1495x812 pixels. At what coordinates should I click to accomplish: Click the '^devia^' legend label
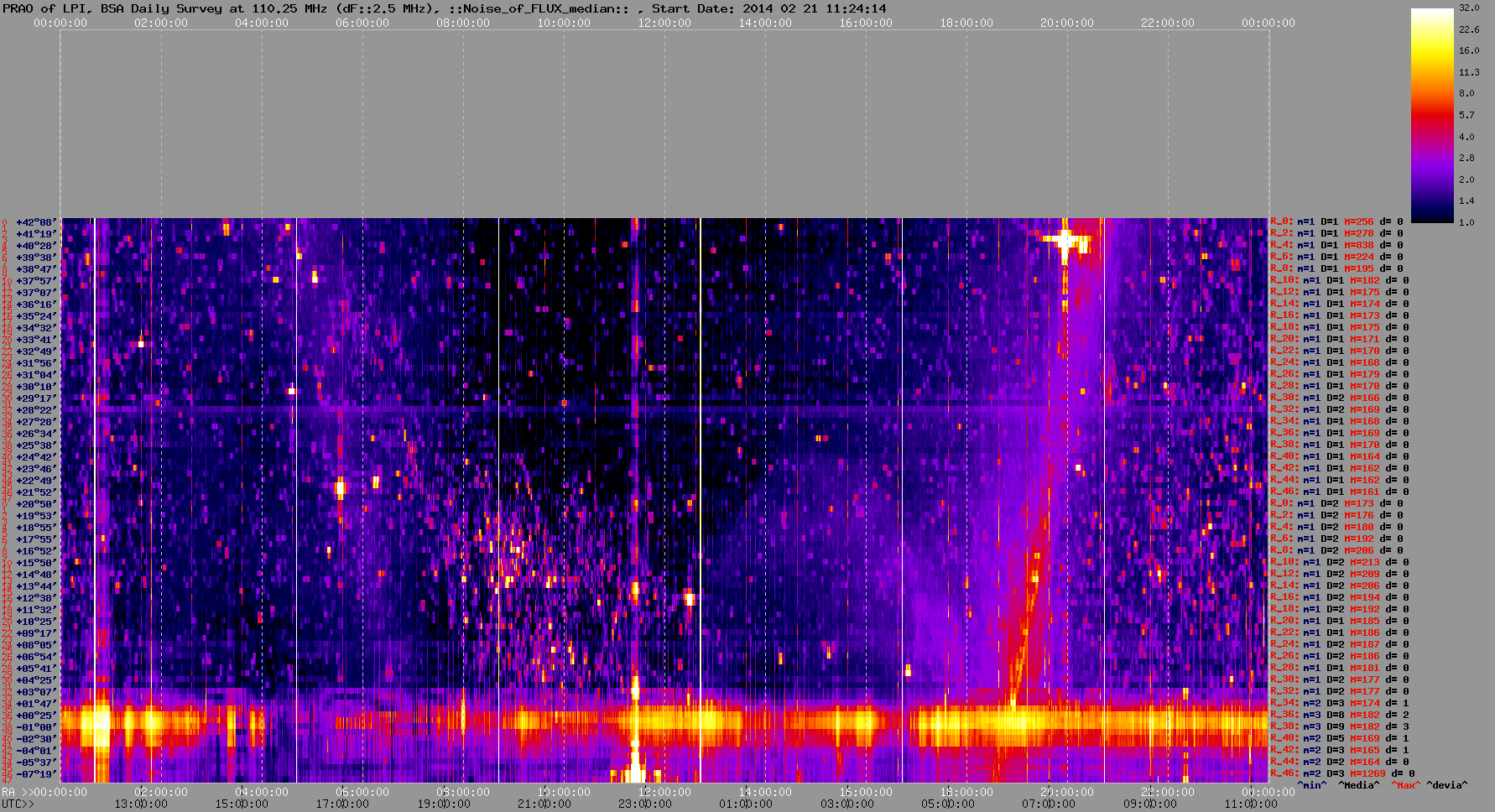coord(1447,785)
